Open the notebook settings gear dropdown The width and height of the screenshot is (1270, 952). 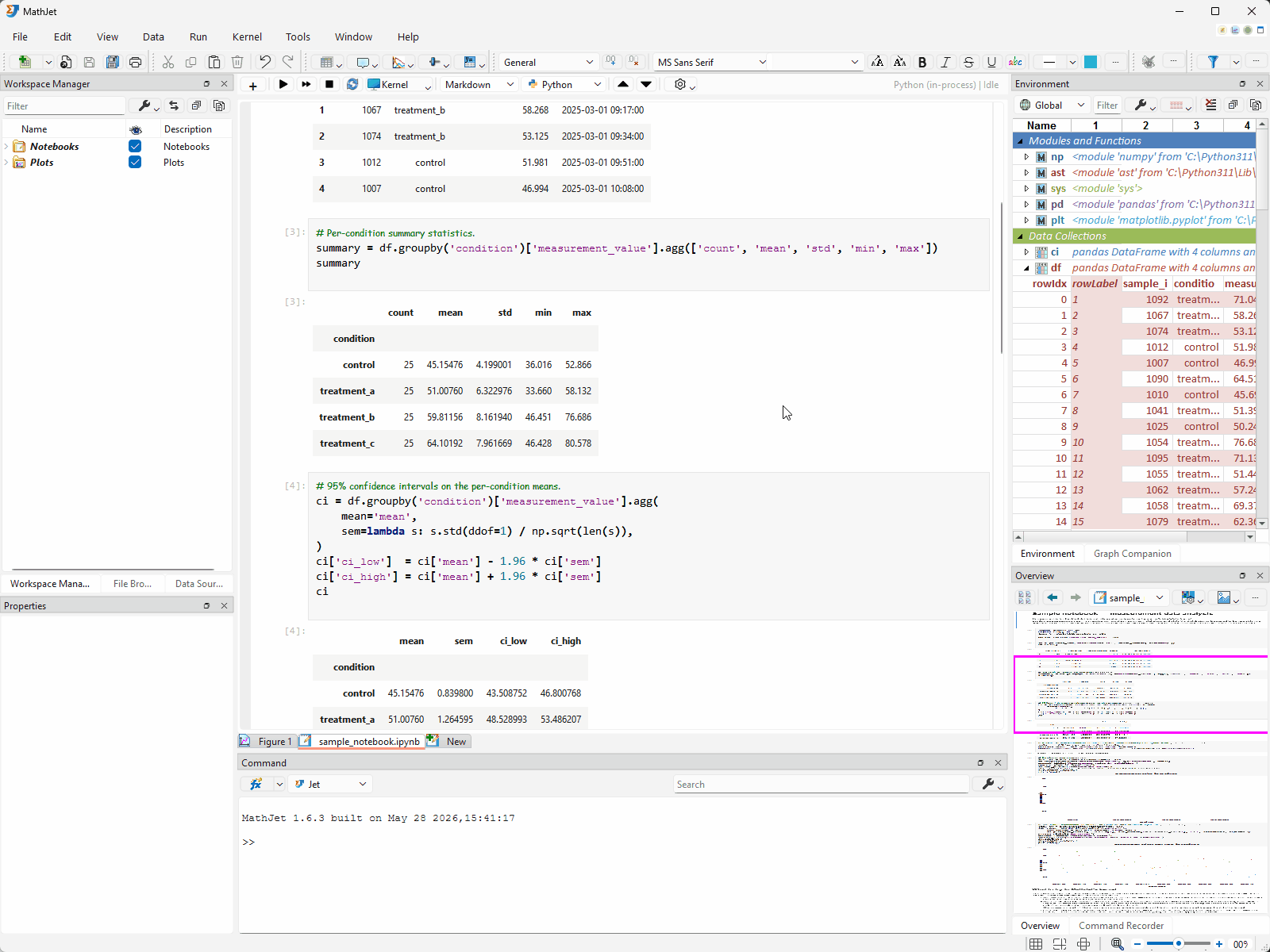click(x=683, y=84)
